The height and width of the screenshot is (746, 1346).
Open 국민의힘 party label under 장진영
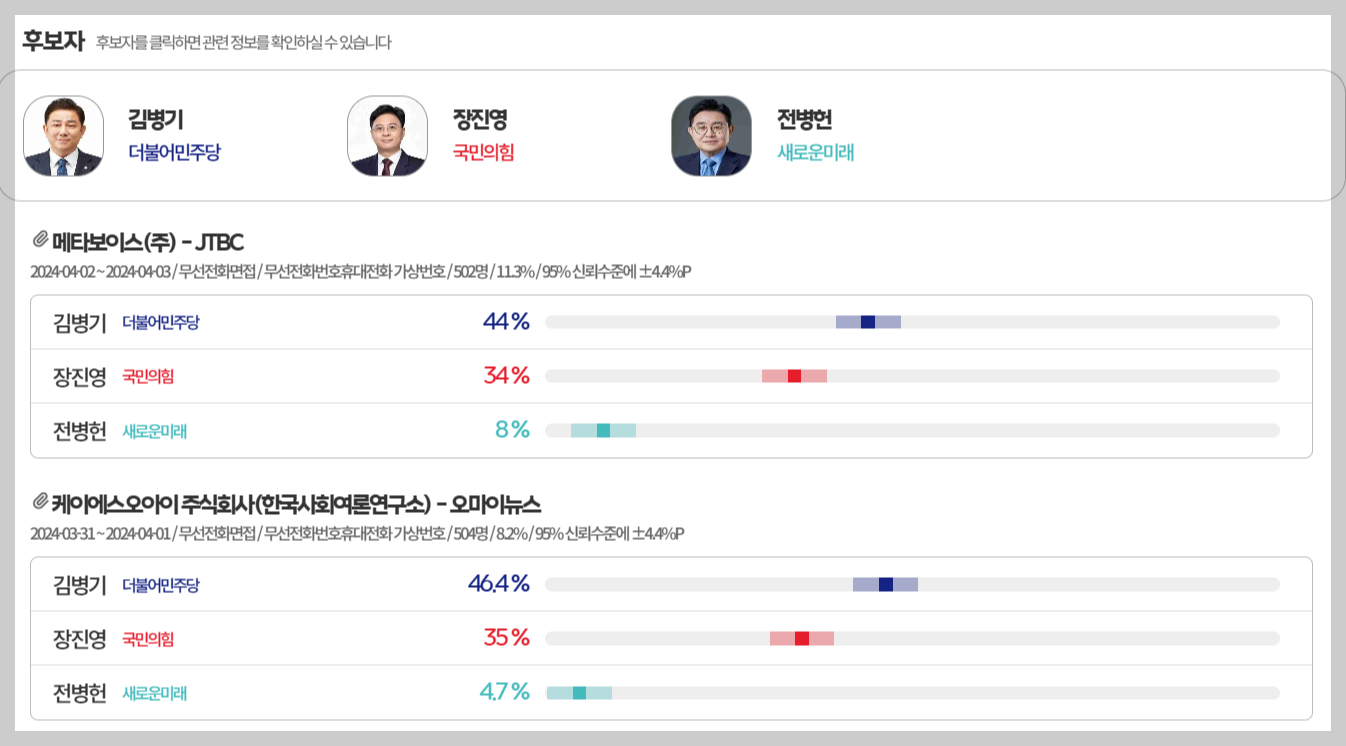[481, 152]
